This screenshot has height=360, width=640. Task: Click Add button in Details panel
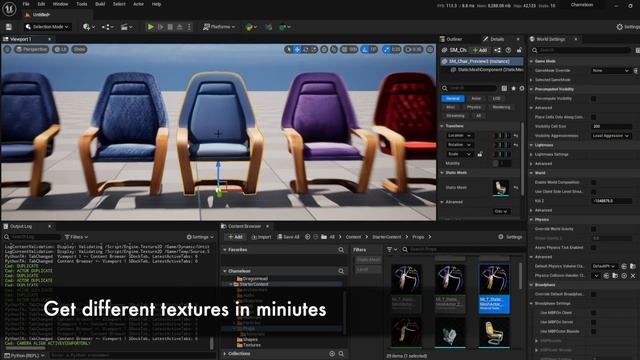[480, 50]
